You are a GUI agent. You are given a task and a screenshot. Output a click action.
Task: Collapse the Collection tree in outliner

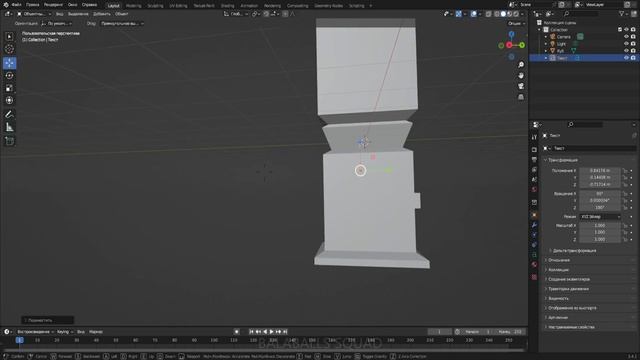(x=540, y=29)
